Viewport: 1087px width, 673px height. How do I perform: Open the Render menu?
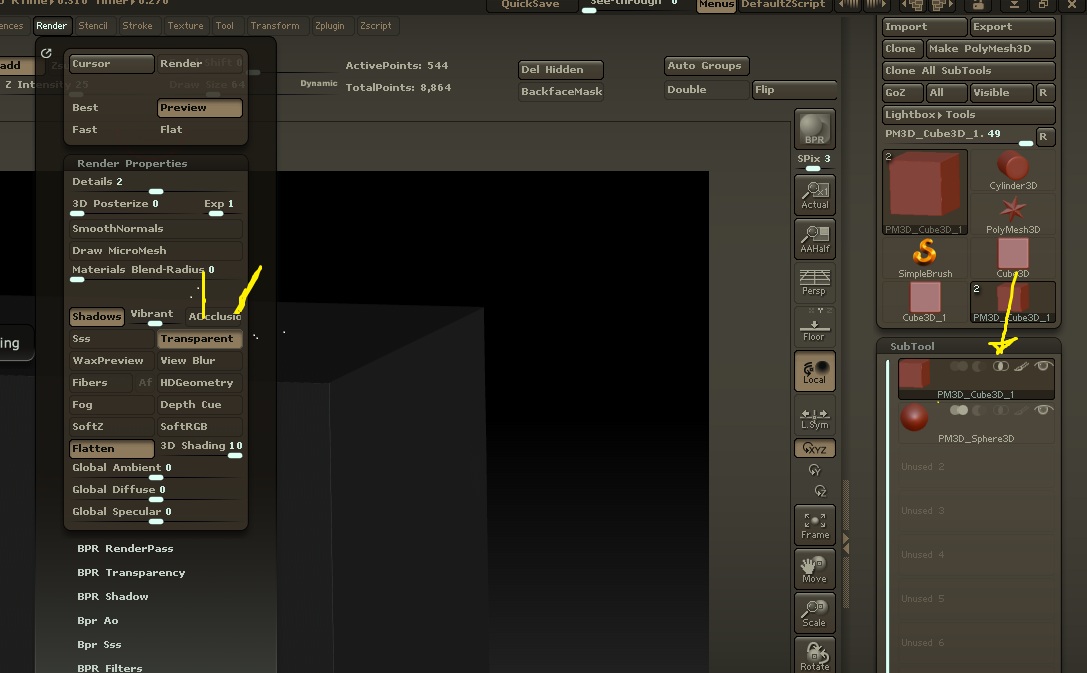point(51,26)
